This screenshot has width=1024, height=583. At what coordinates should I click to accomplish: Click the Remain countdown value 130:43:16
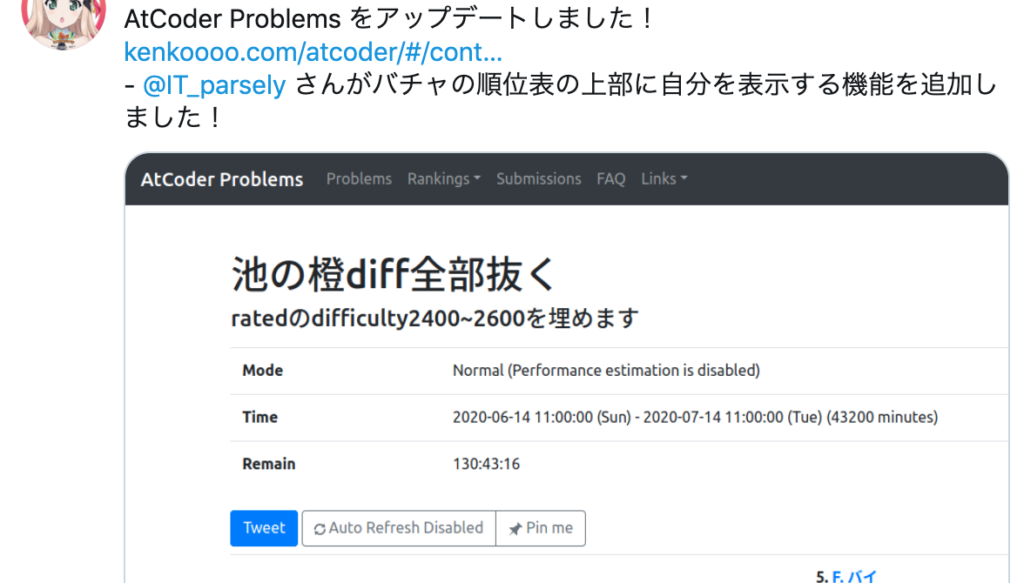click(487, 463)
